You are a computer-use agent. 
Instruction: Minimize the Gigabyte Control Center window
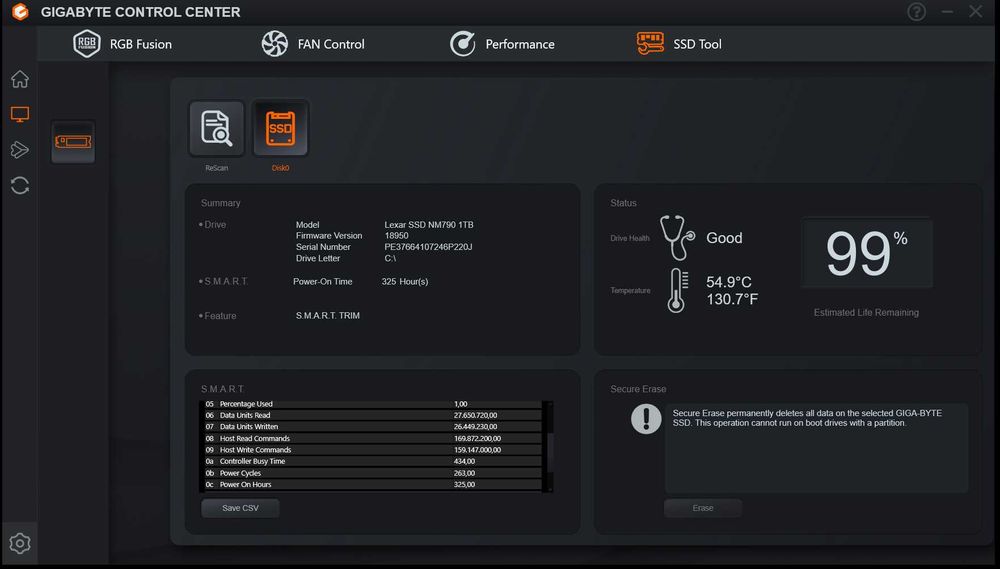point(947,11)
